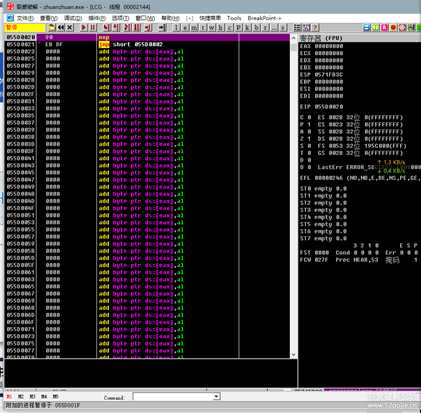Click the Step over toolbar icon

tap(115, 28)
